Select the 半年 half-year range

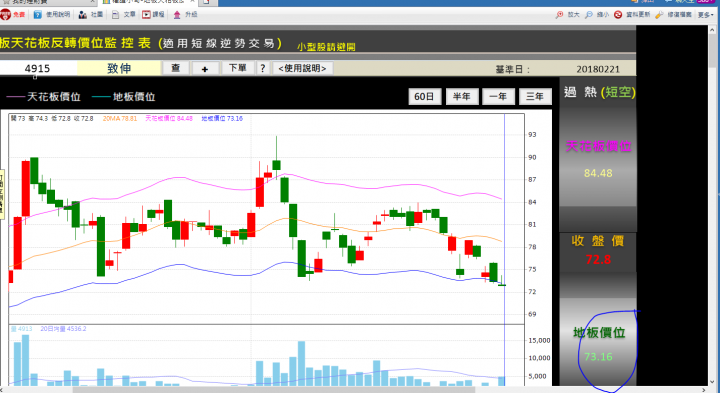click(461, 96)
